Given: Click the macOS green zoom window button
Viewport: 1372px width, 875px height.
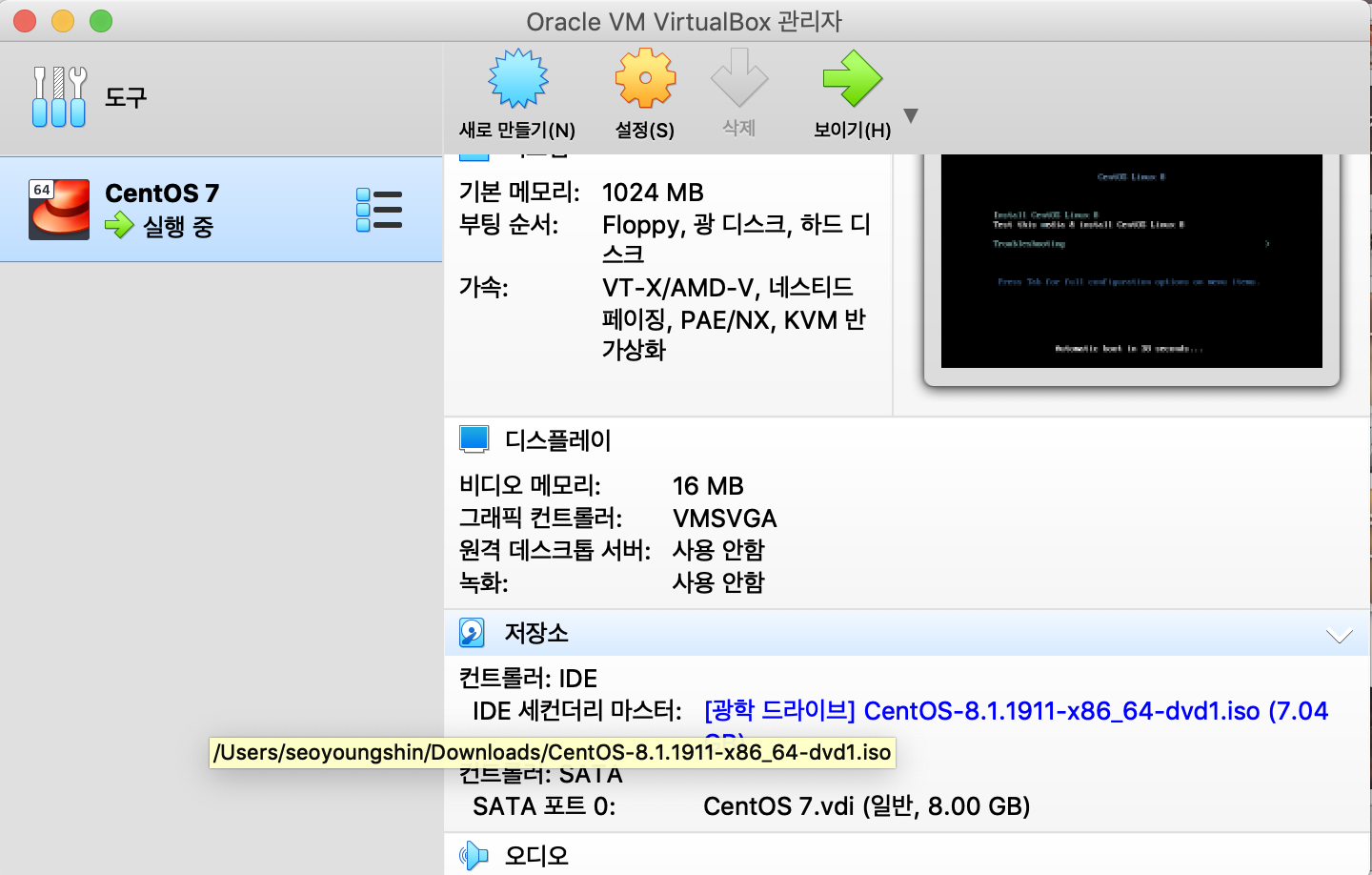Looking at the screenshot, I should [101, 21].
